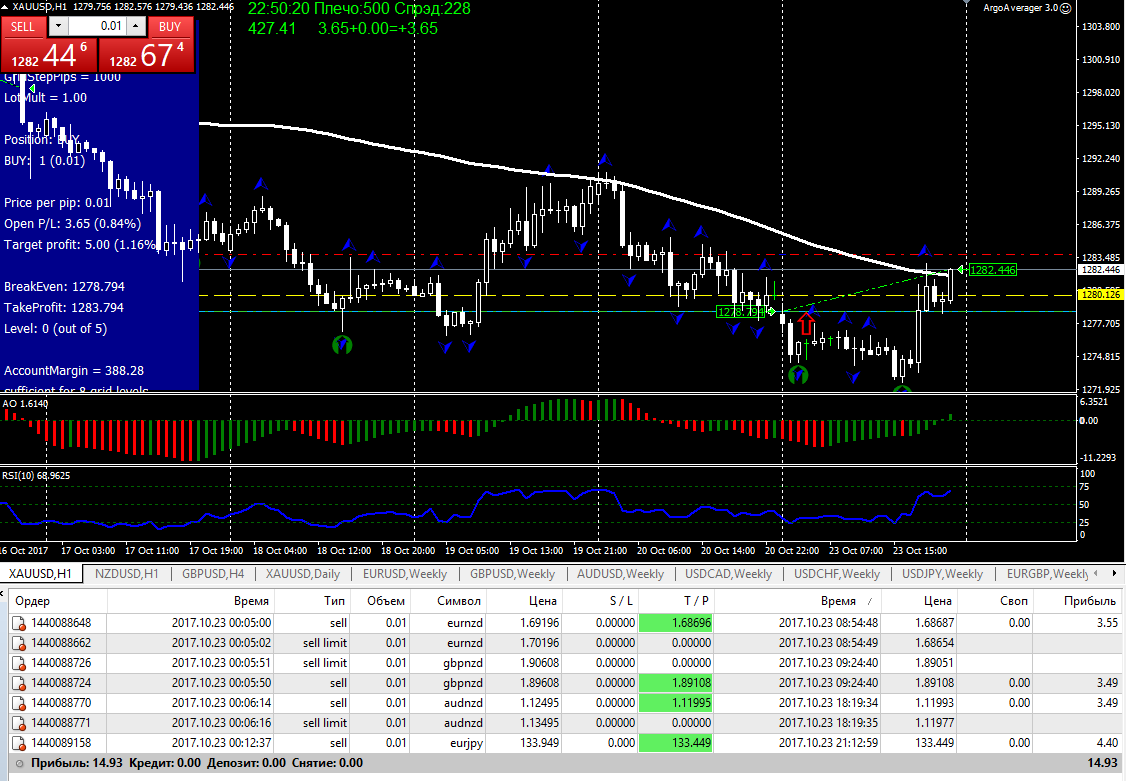This screenshot has width=1126, height=781.
Task: Click the 1282 67 buy price tile
Action: [x=146, y=55]
